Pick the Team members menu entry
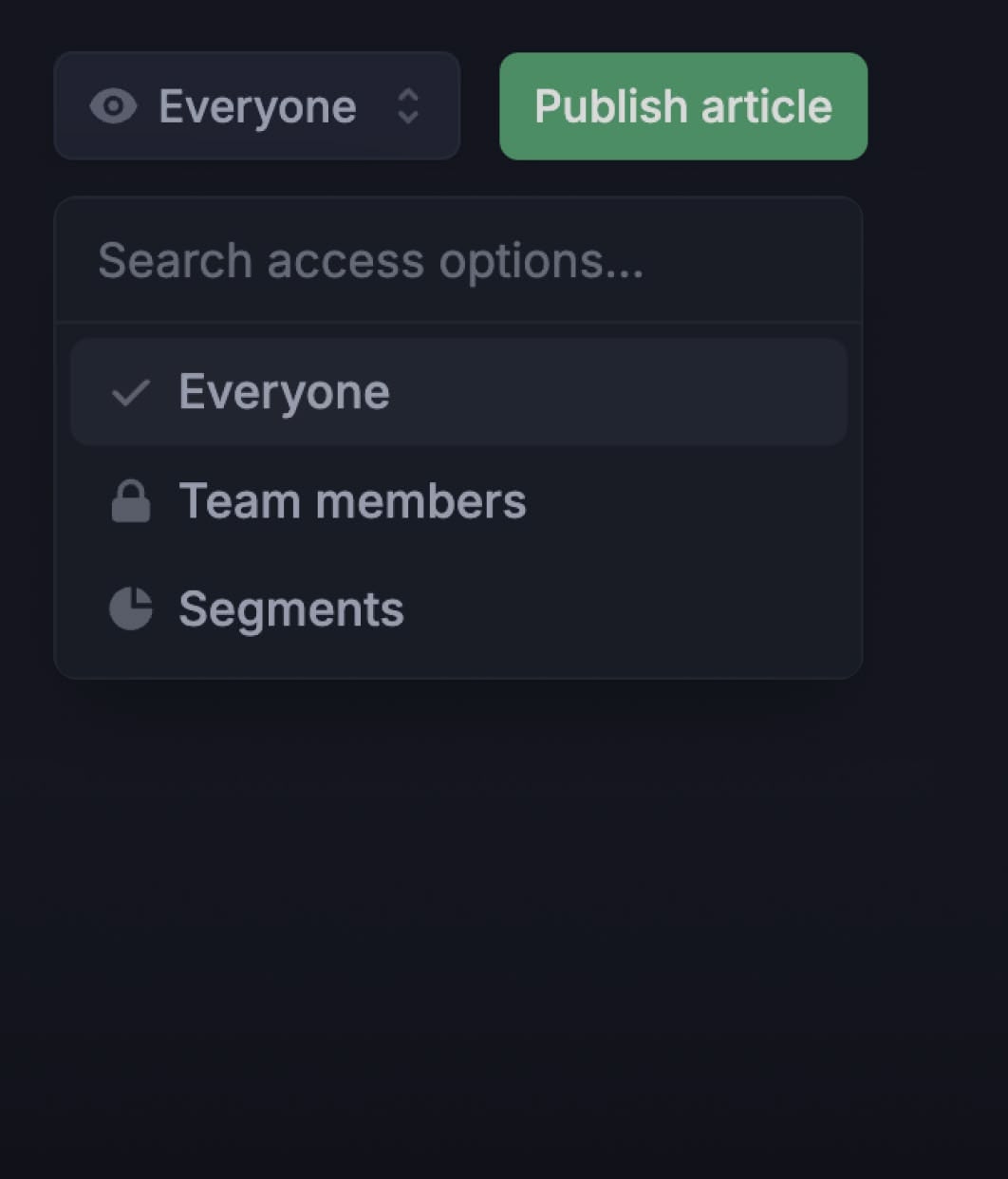The height and width of the screenshot is (1179, 1008). [458, 500]
